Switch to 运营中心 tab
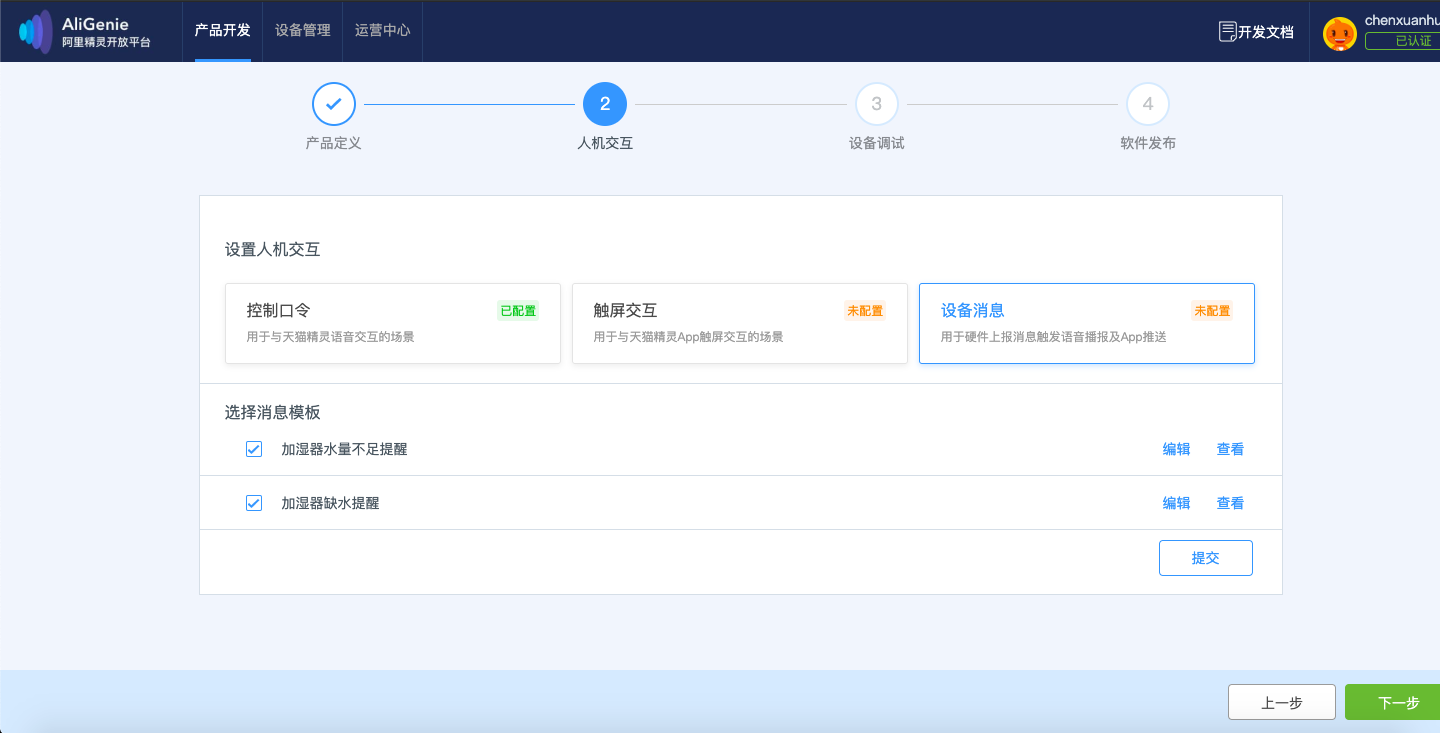Screen dimensions: 1440x733 383,31
